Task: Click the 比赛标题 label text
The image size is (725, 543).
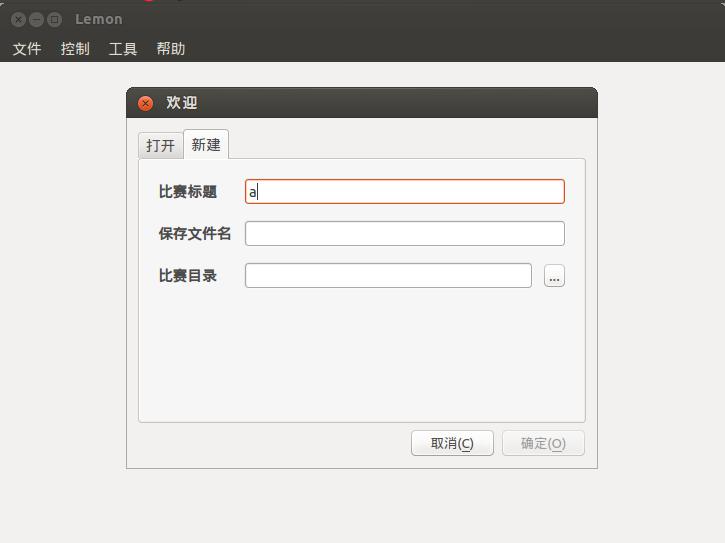Action: [x=188, y=191]
